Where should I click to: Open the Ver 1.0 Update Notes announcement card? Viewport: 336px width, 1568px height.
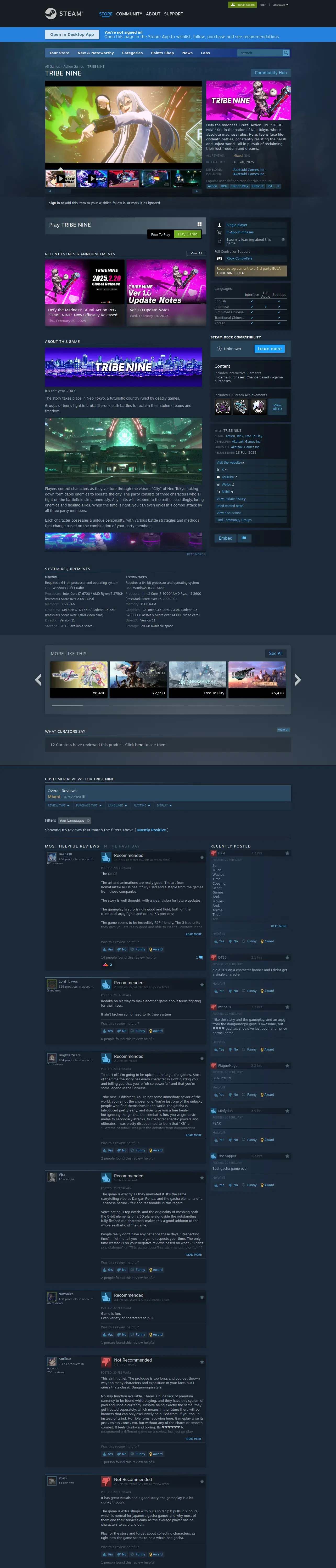point(166,293)
